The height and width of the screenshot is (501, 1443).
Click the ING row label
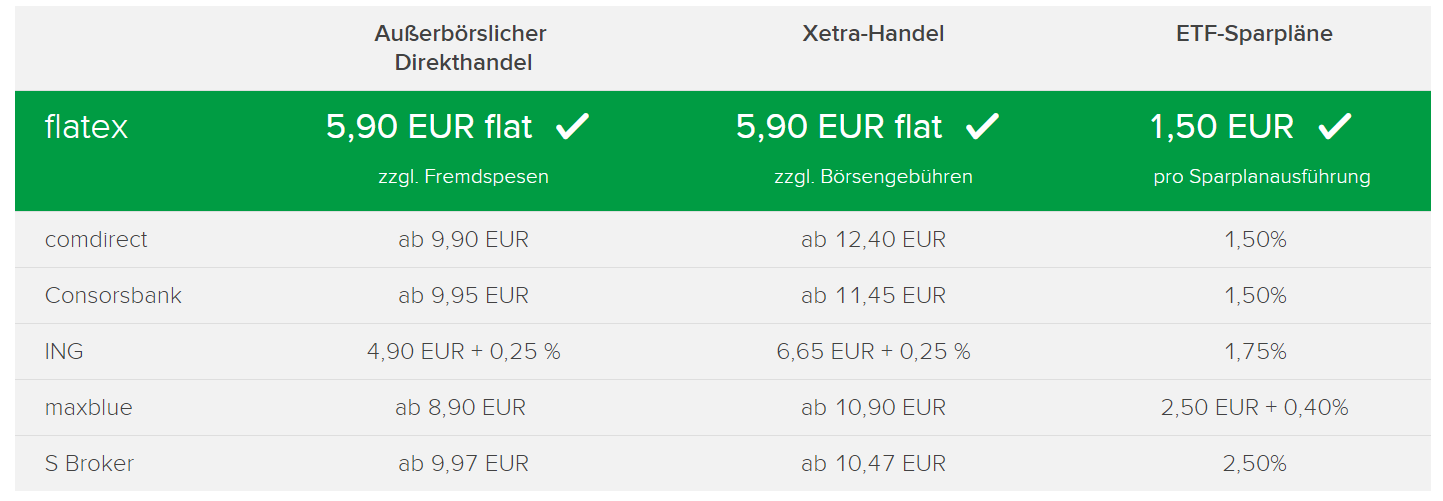click(64, 352)
